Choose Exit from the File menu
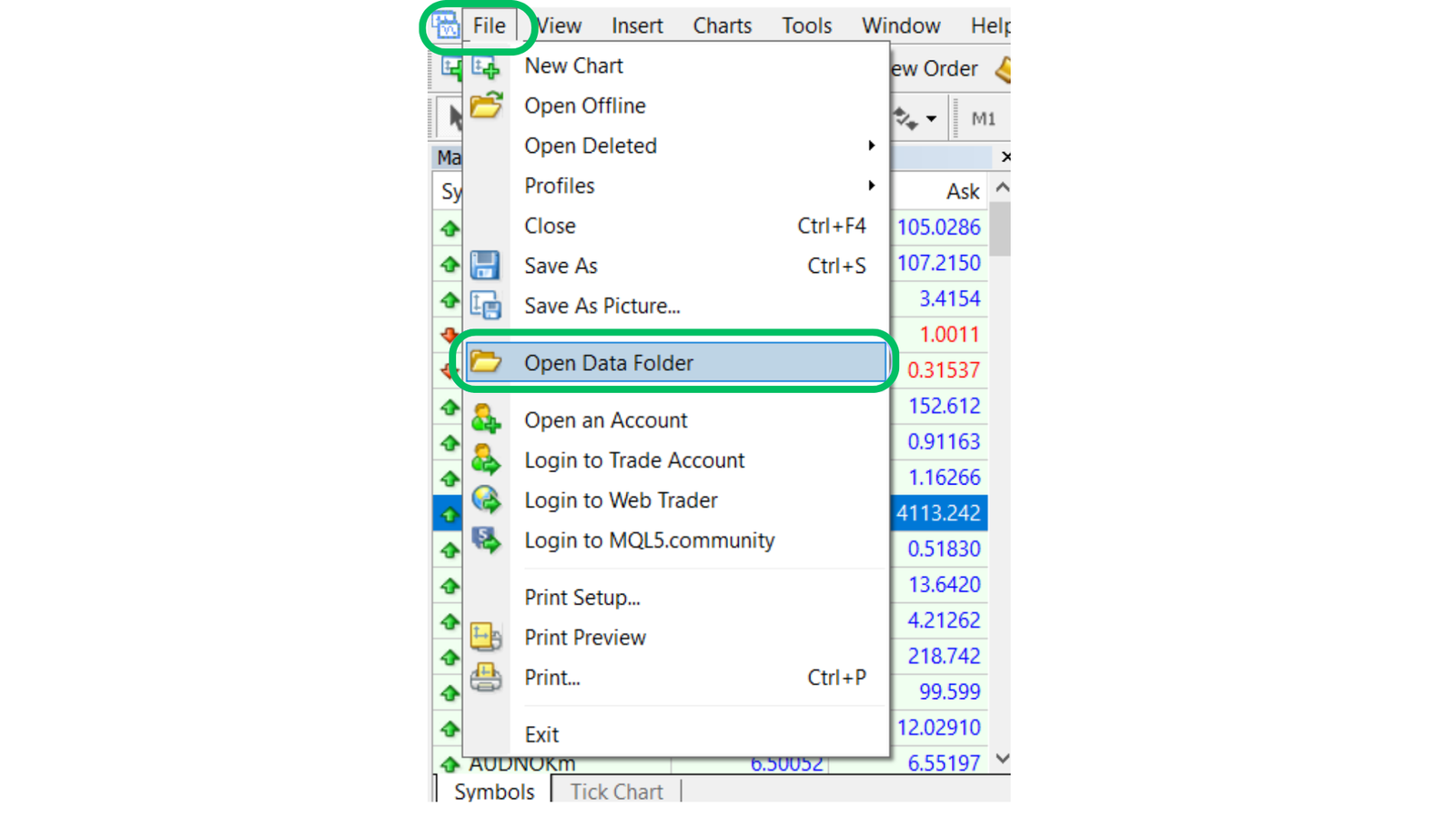The width and height of the screenshot is (1456, 817). (x=541, y=734)
